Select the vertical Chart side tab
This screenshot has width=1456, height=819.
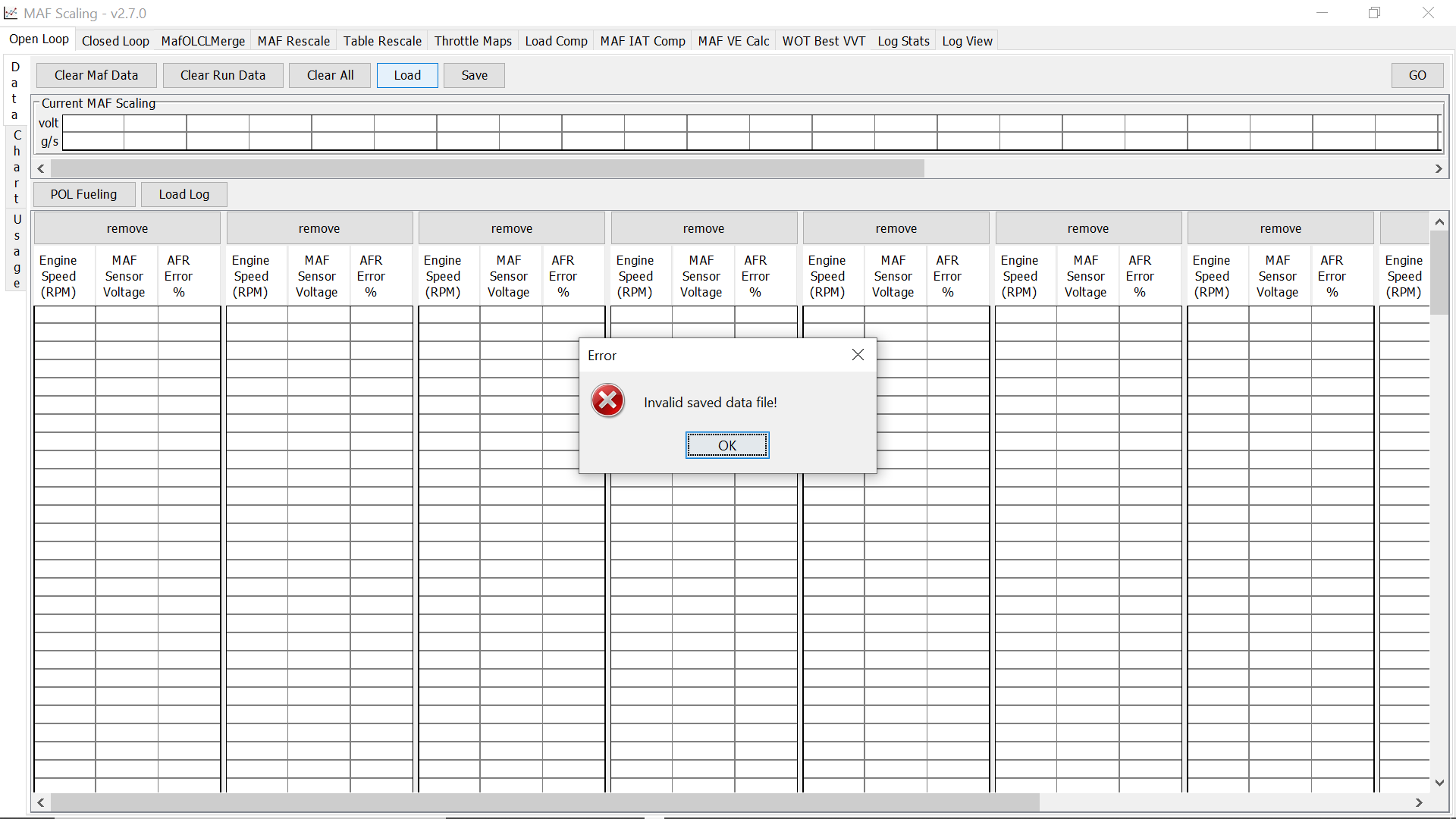pyautogui.click(x=16, y=167)
